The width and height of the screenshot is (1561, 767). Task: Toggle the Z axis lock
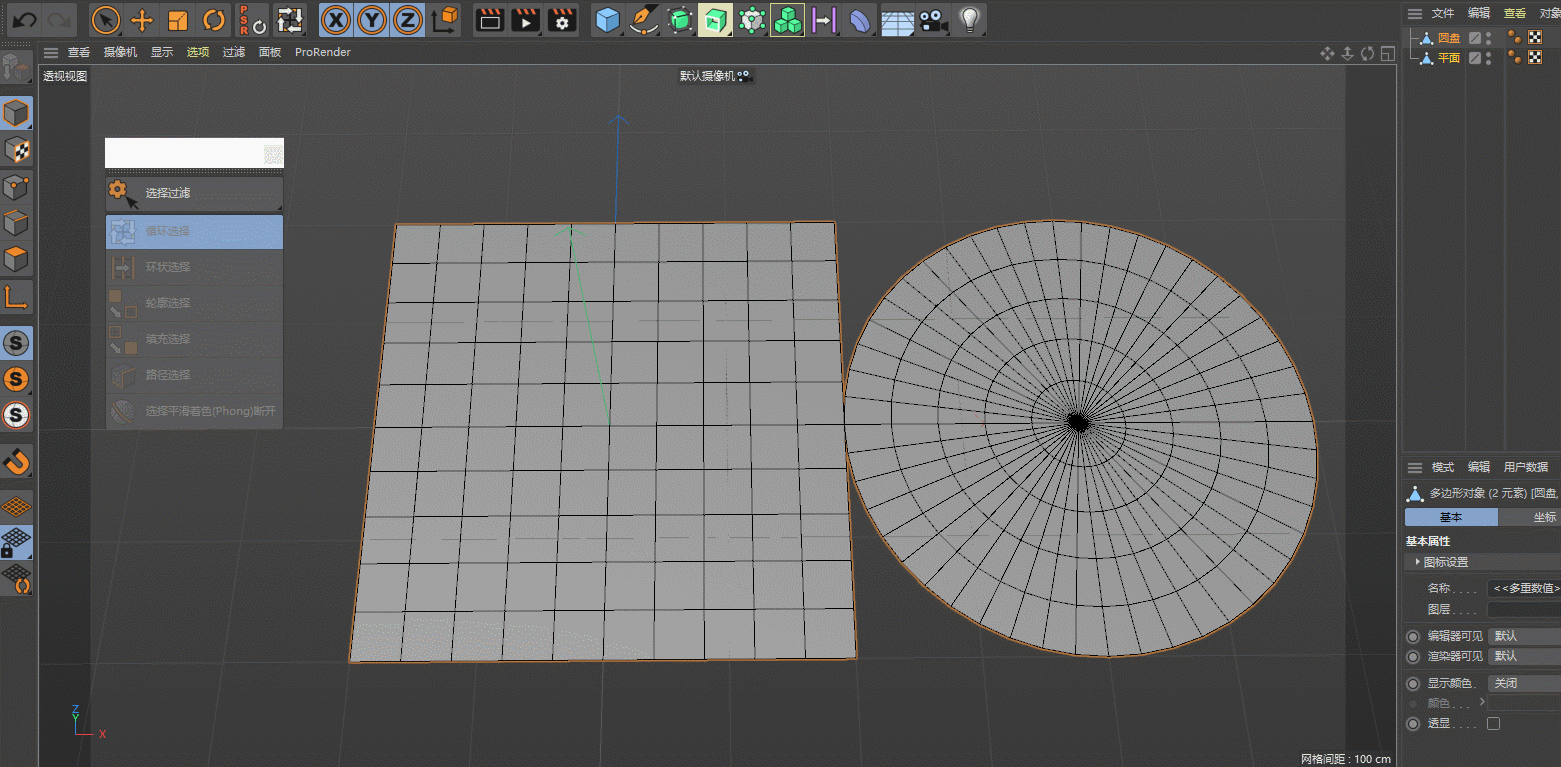407,19
